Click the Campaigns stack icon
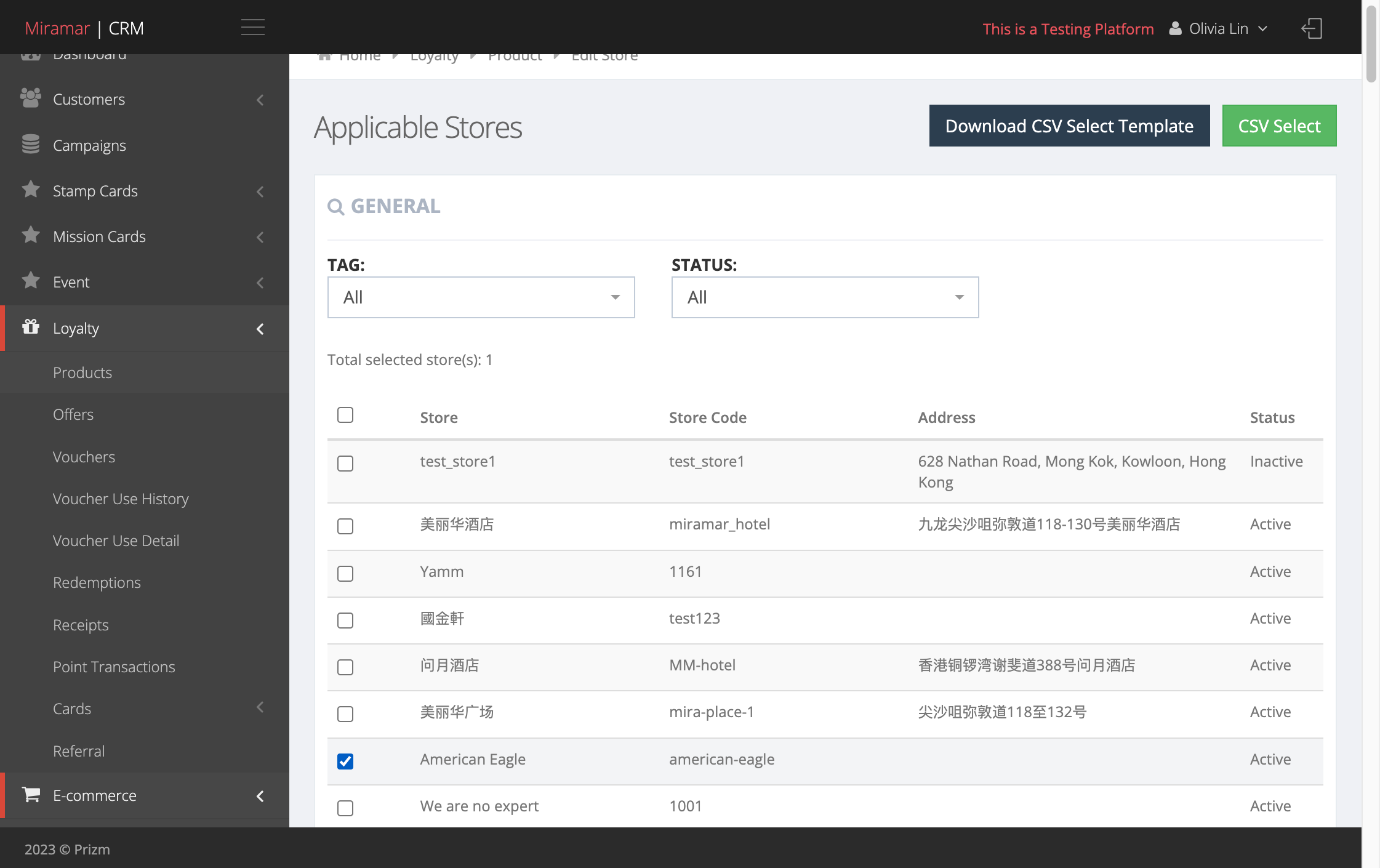1380x868 pixels. 31,144
